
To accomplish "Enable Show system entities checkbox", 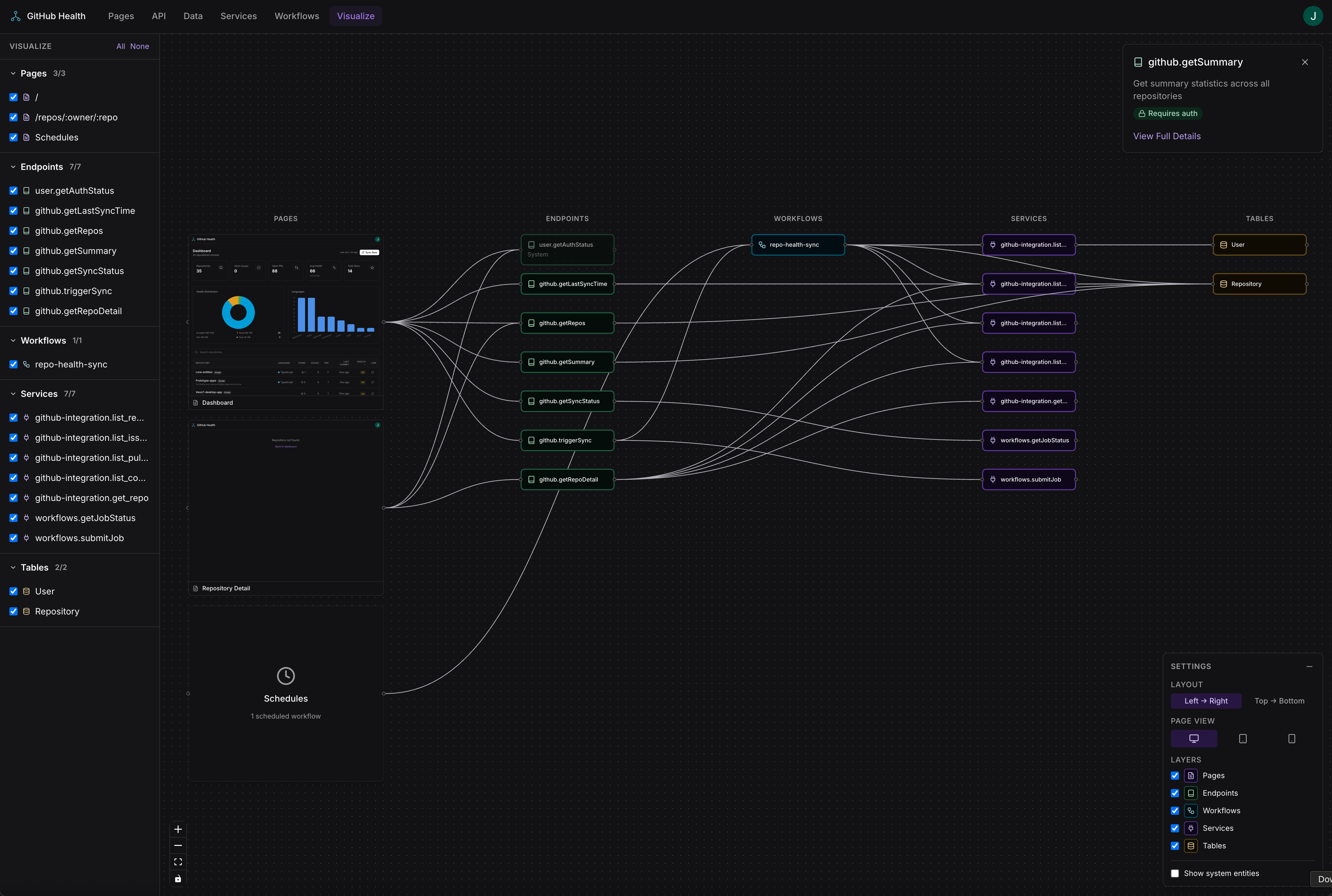I will (x=1175, y=873).
